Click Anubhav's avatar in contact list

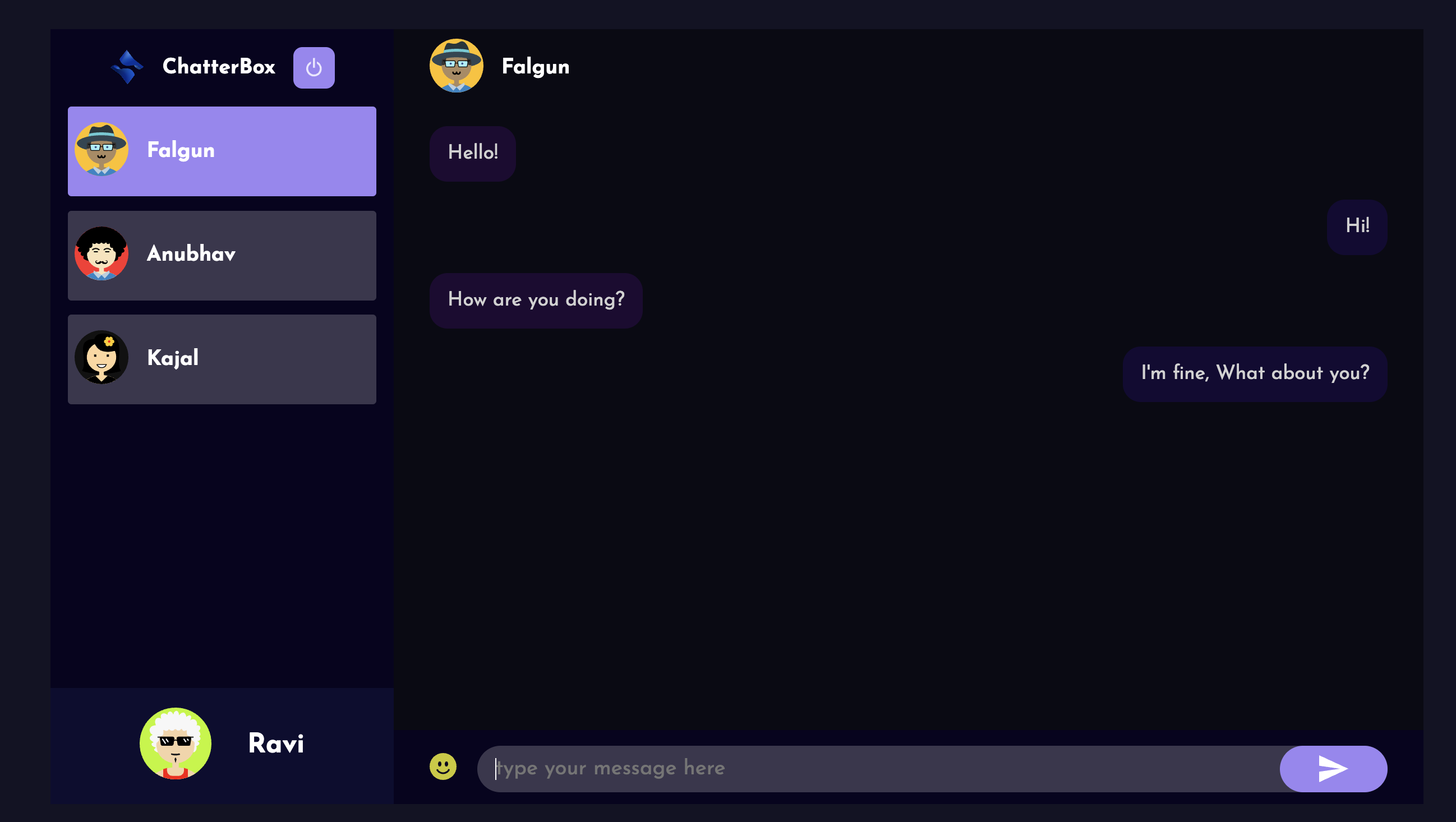pyautogui.click(x=102, y=253)
